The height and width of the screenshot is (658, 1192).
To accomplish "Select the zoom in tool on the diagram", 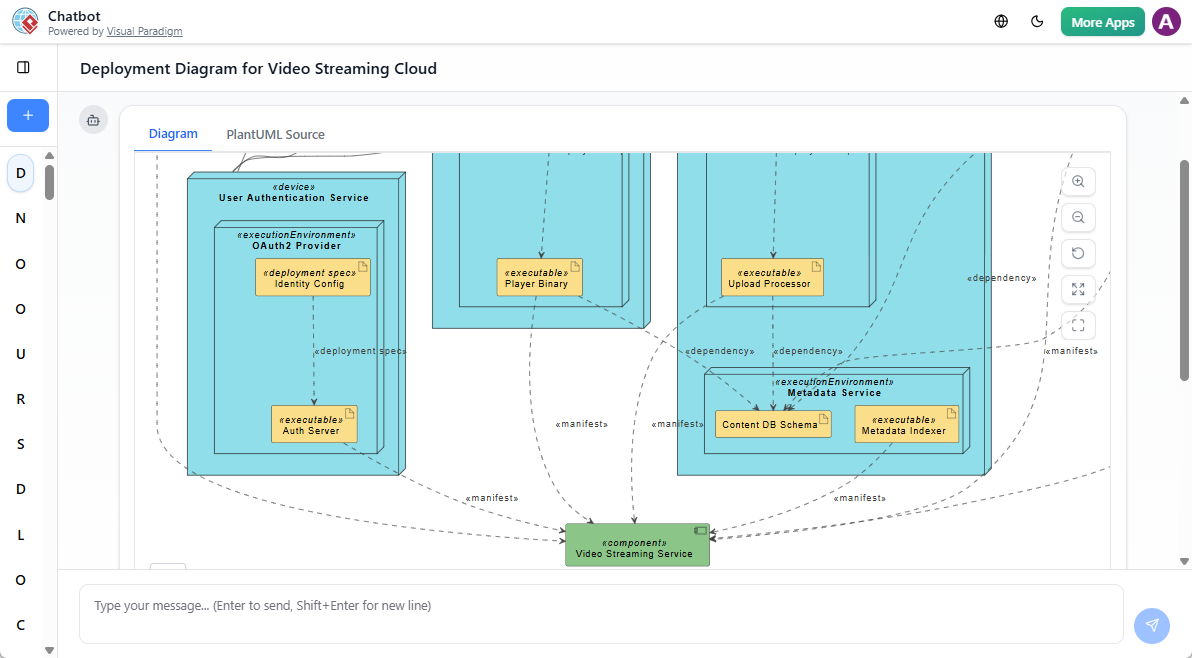I will pyautogui.click(x=1078, y=181).
